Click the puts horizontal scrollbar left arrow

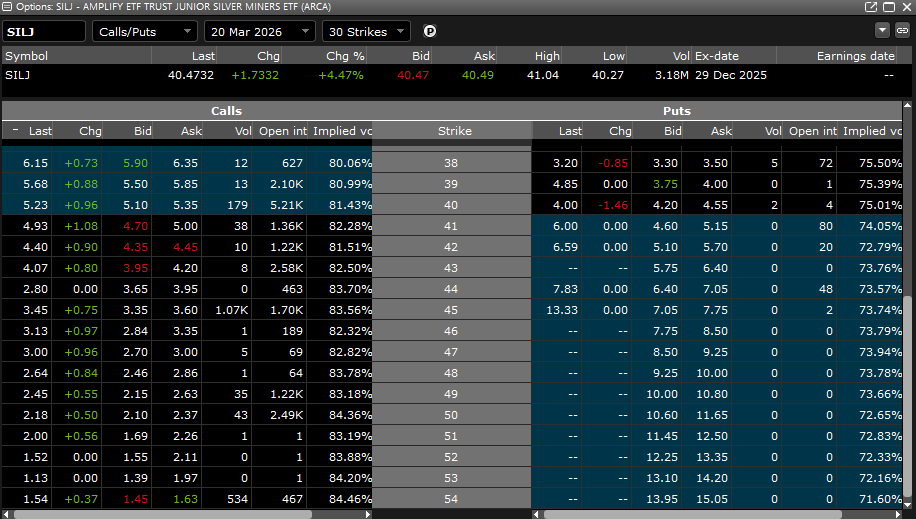tap(536, 514)
